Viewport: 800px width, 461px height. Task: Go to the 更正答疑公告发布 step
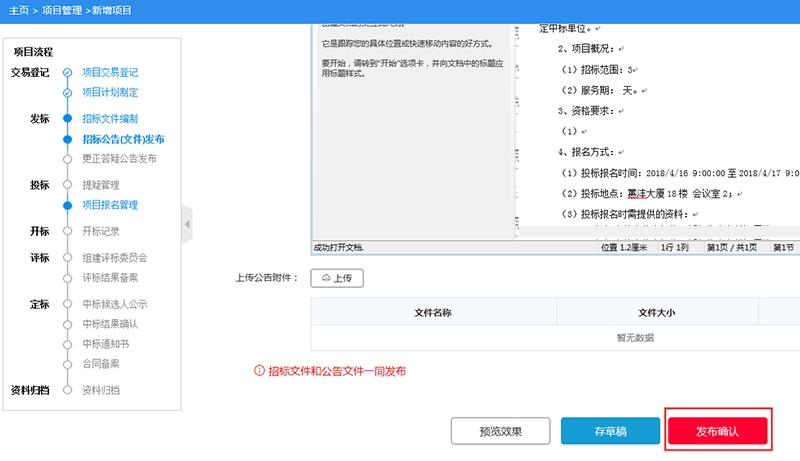click(119, 158)
